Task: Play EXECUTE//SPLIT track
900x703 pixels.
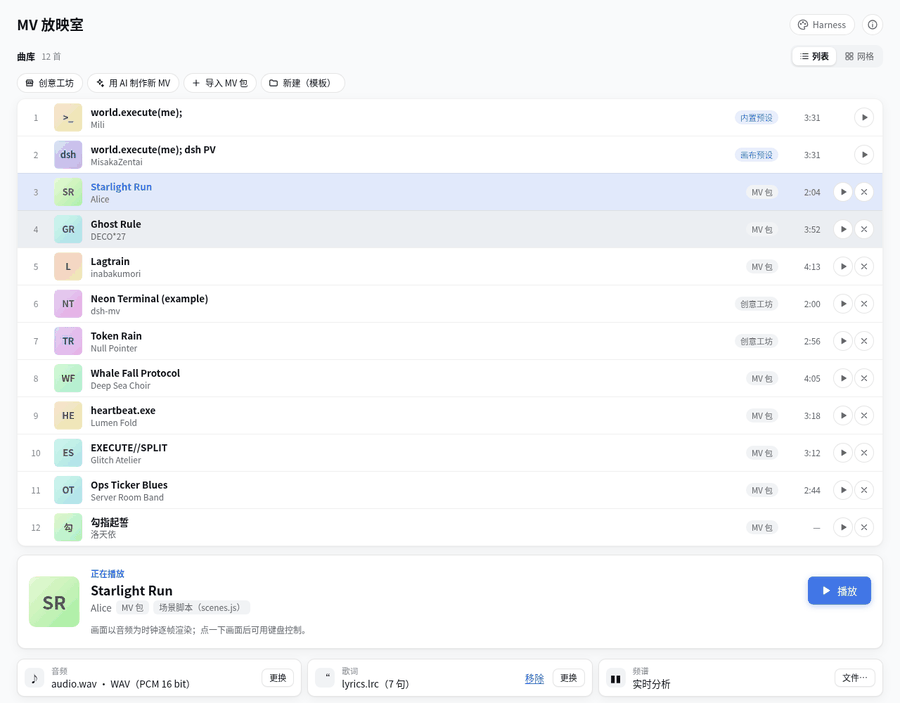Action: coord(843,453)
